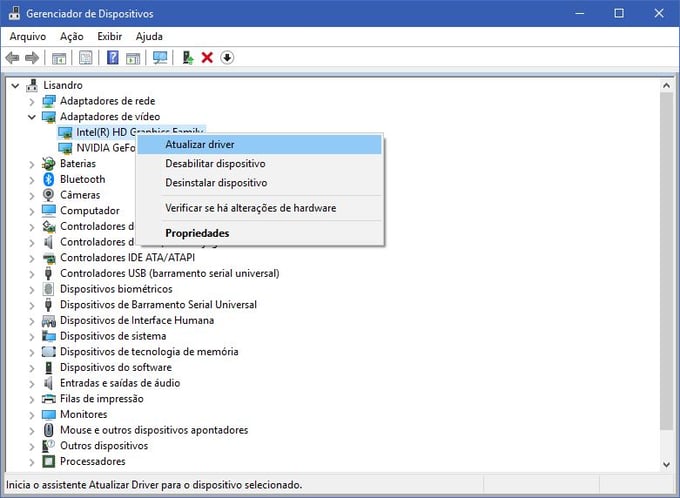The height and width of the screenshot is (498, 680).
Task: Expand the Câmeras node
Action: click(32, 196)
